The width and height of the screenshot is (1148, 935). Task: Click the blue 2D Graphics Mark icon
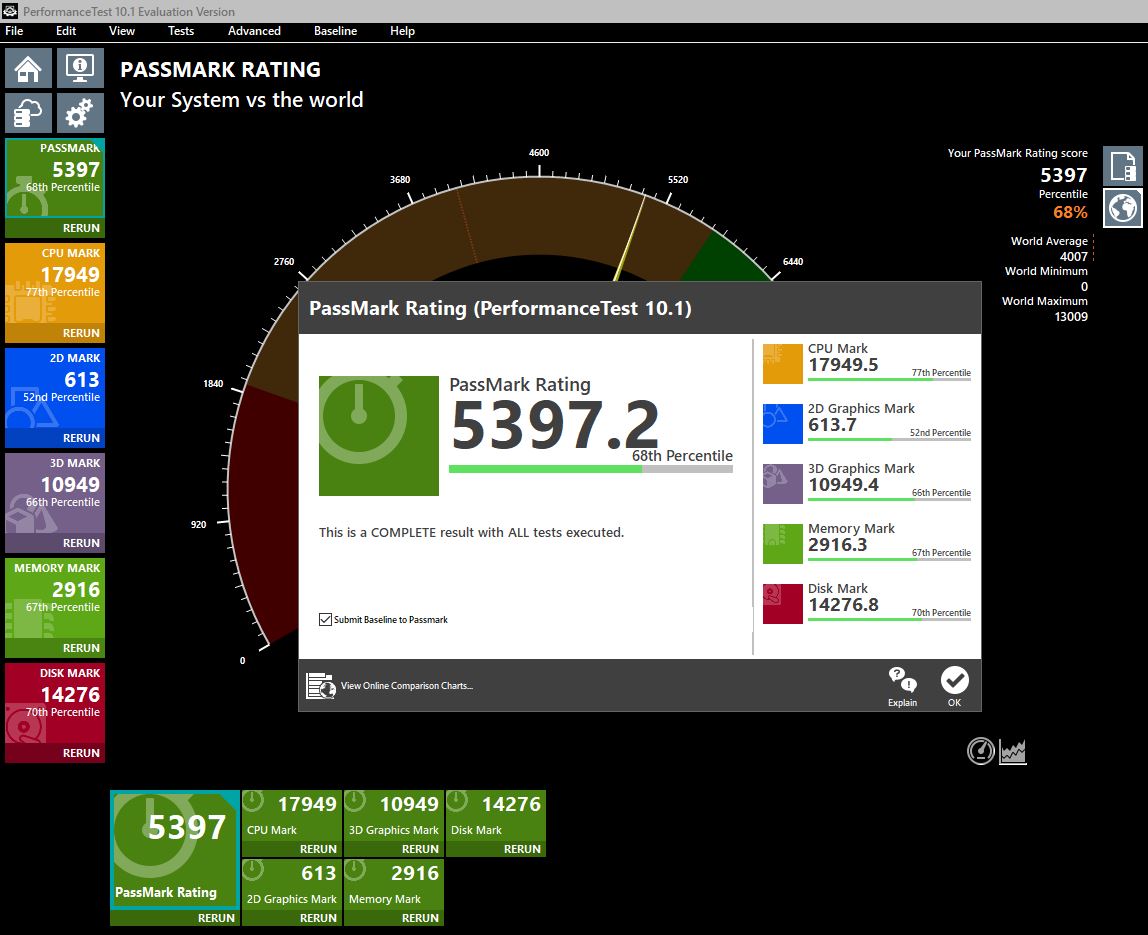[x=783, y=423]
